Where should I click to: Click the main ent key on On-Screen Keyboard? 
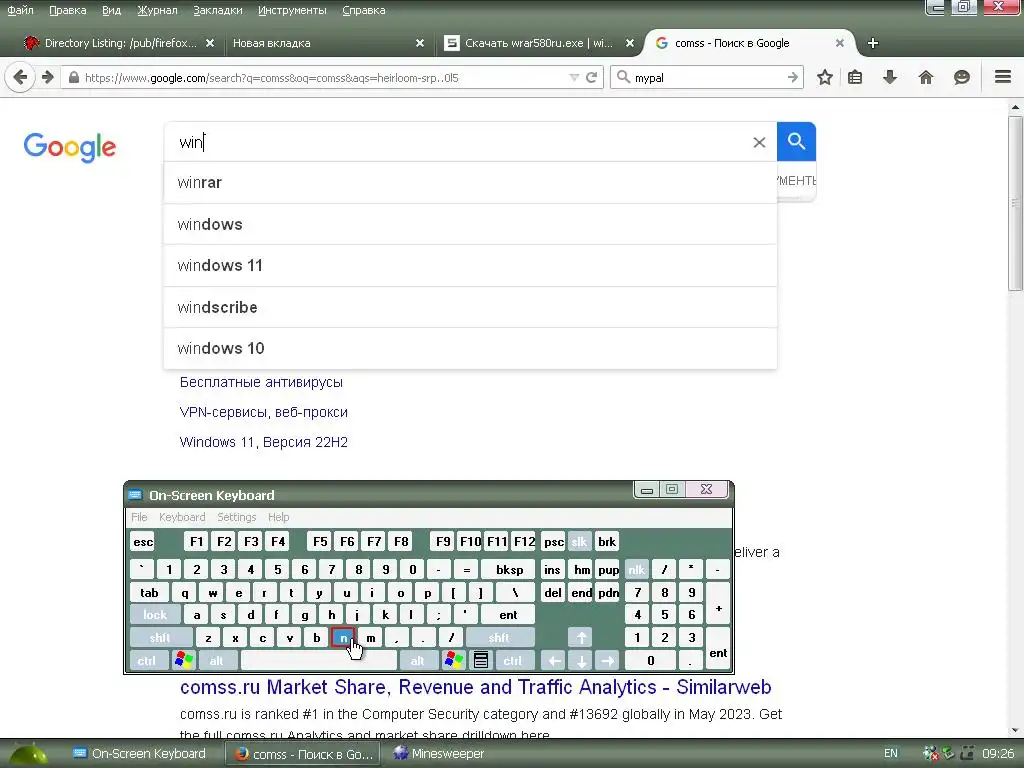click(x=508, y=615)
